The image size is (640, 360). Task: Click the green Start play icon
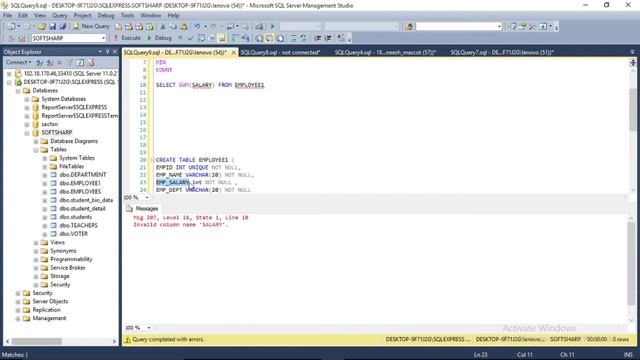(x=273, y=26)
